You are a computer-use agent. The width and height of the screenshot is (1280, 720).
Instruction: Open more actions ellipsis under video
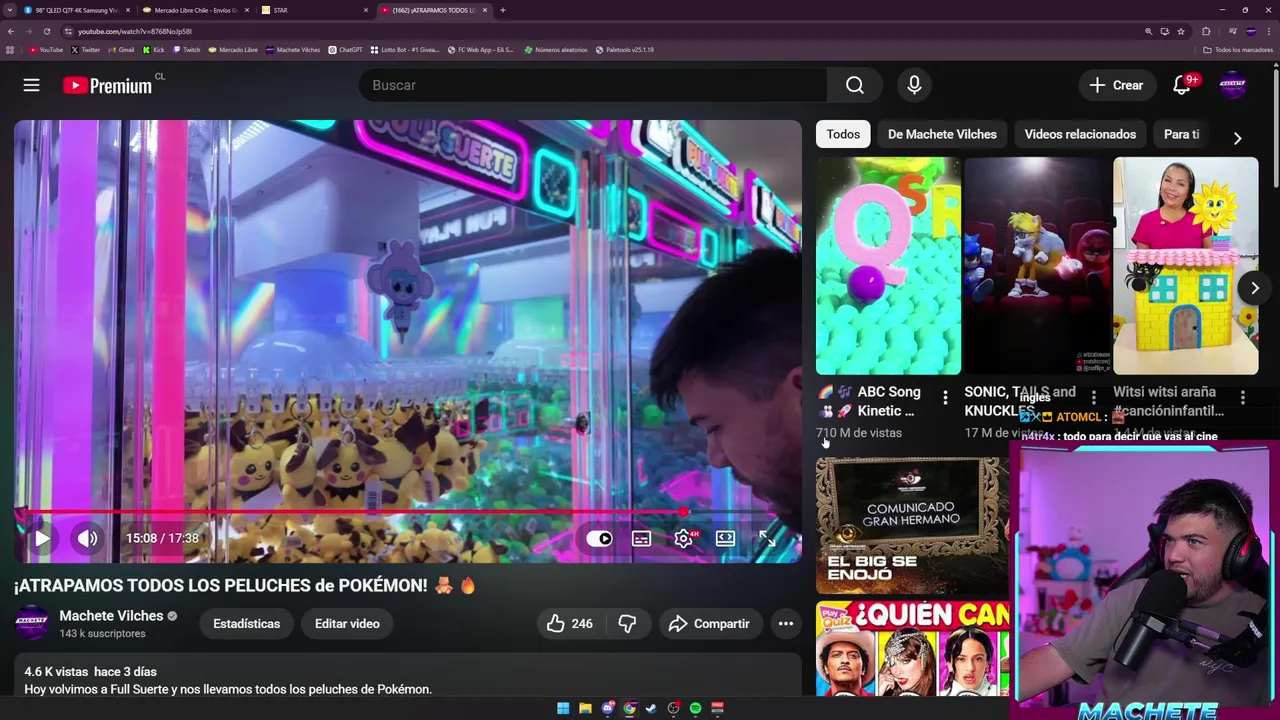point(786,623)
